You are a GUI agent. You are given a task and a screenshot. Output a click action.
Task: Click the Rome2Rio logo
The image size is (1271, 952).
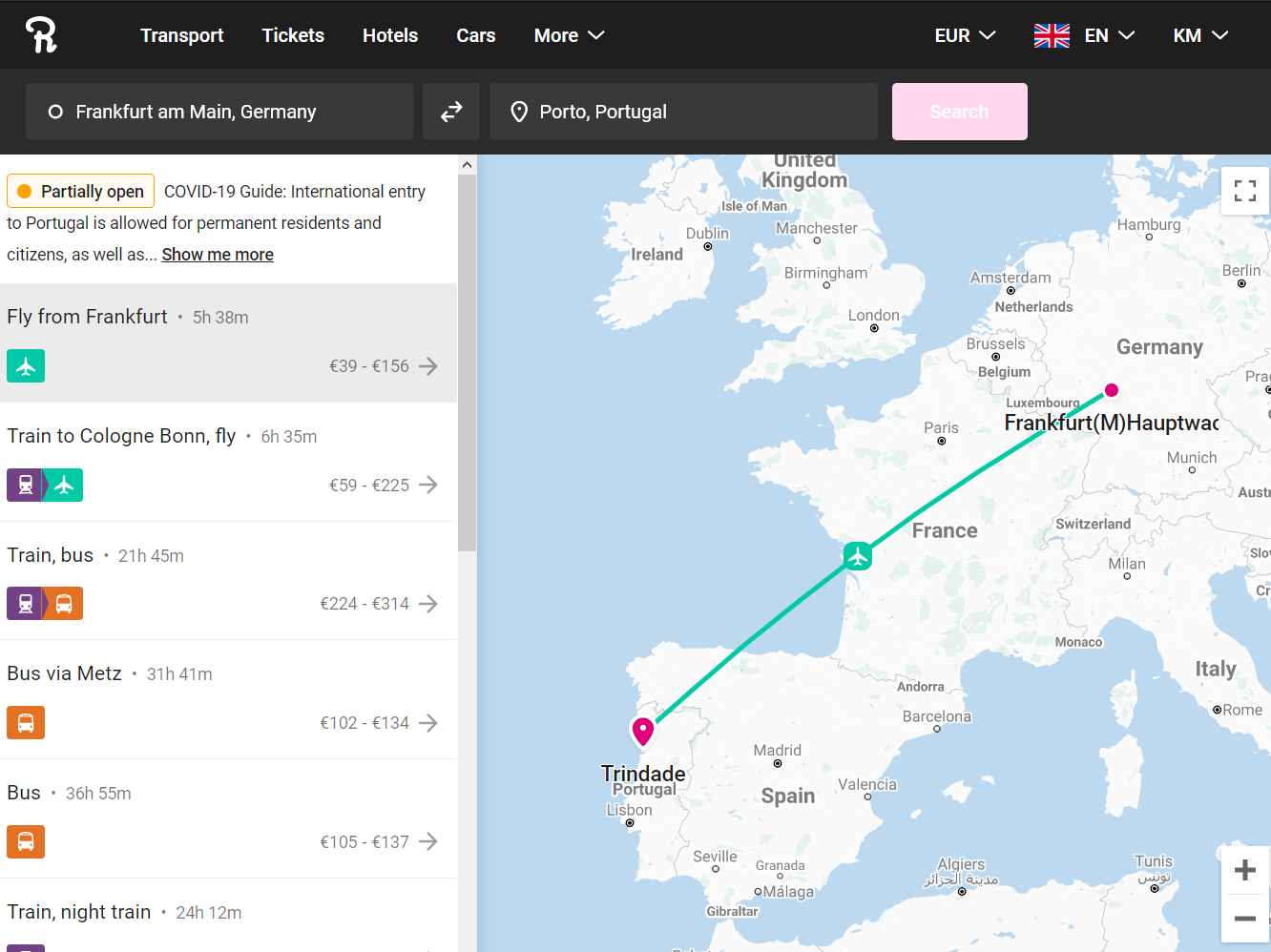(39, 34)
